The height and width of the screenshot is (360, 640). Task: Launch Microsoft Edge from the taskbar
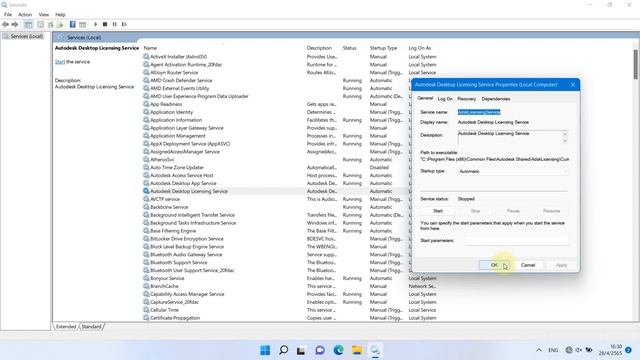338,350
